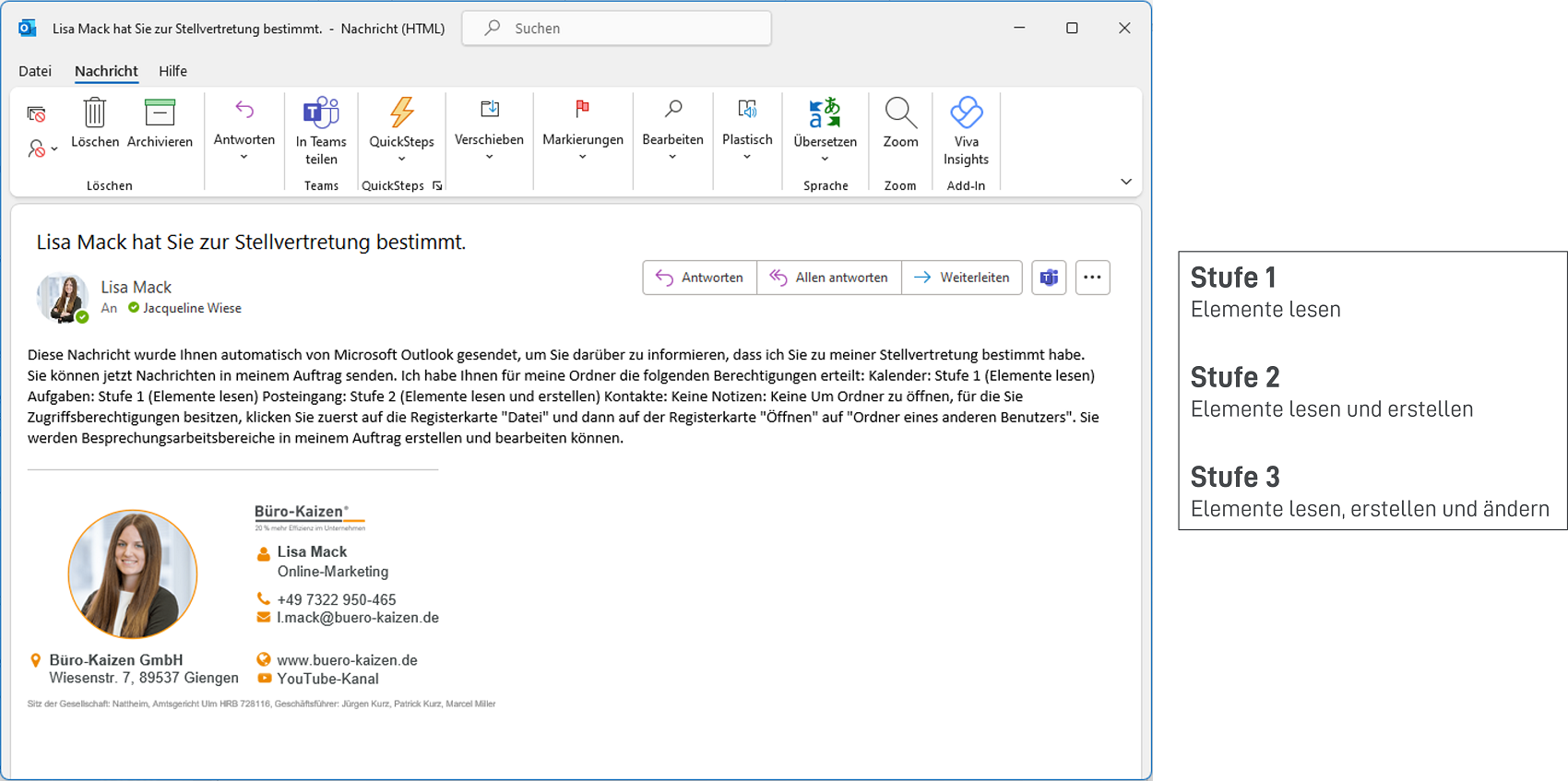Image resolution: width=1568 pixels, height=781 pixels.
Task: Expand the Antworten dropdown chevron in ribbon
Action: tap(244, 158)
